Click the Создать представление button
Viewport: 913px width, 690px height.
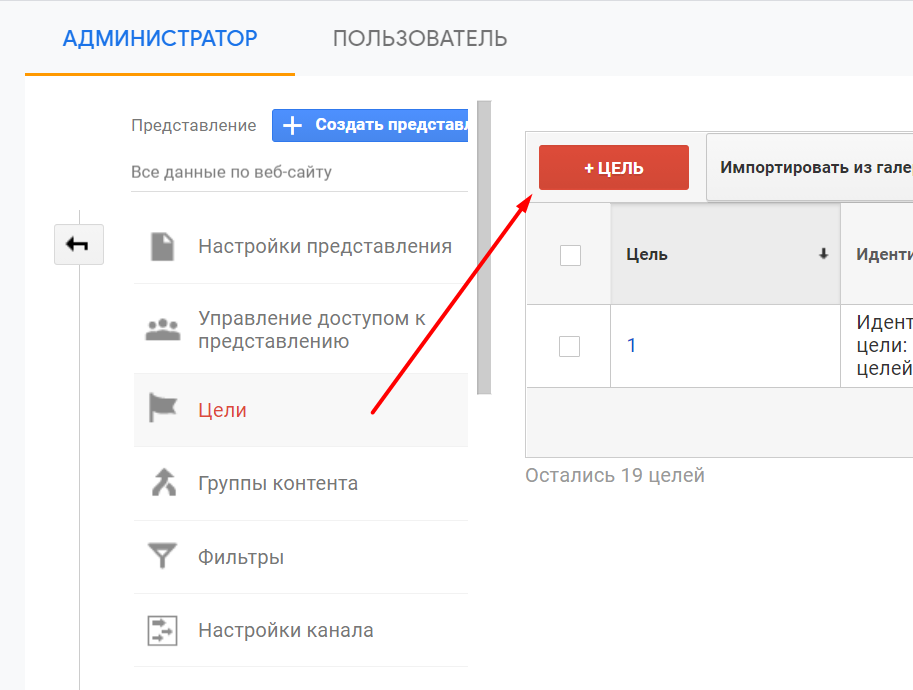tap(370, 125)
